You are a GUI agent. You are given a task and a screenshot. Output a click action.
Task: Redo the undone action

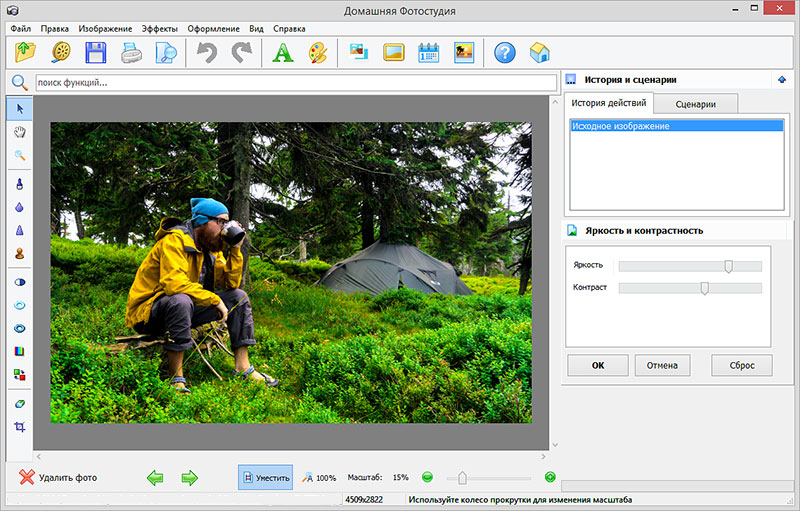[242, 53]
